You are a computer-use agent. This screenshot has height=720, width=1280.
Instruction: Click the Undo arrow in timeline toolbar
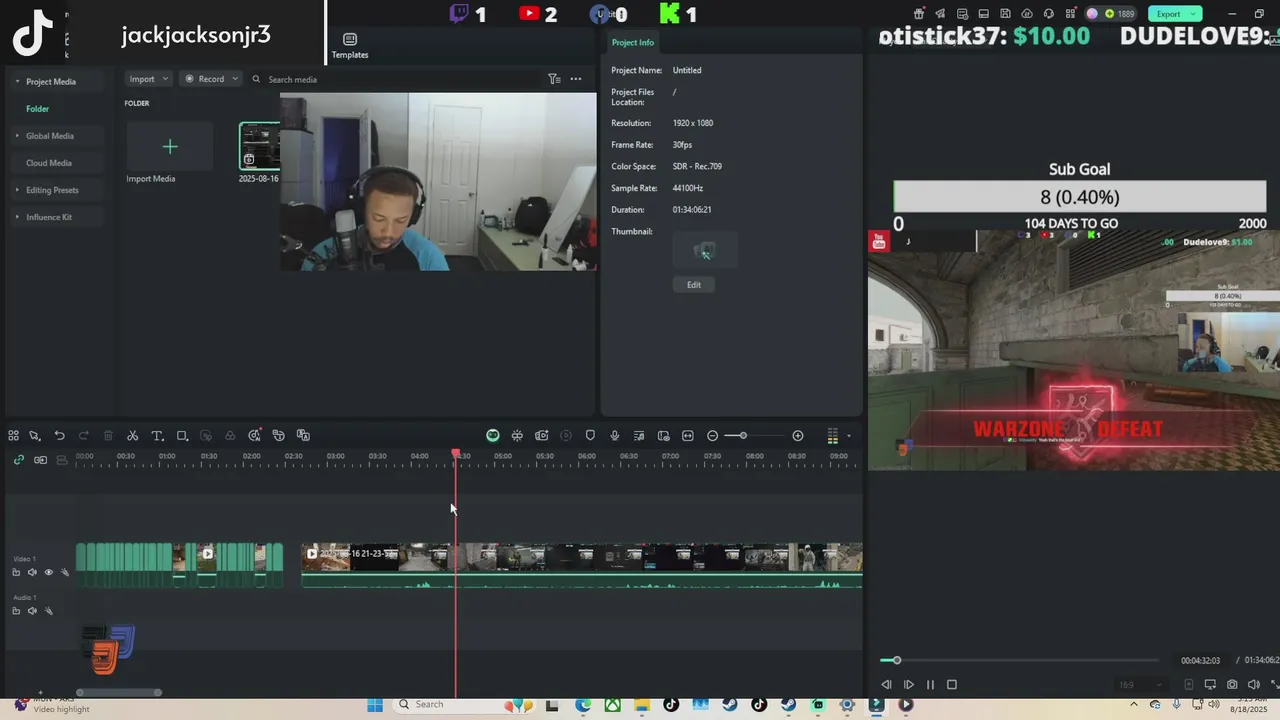(59, 436)
